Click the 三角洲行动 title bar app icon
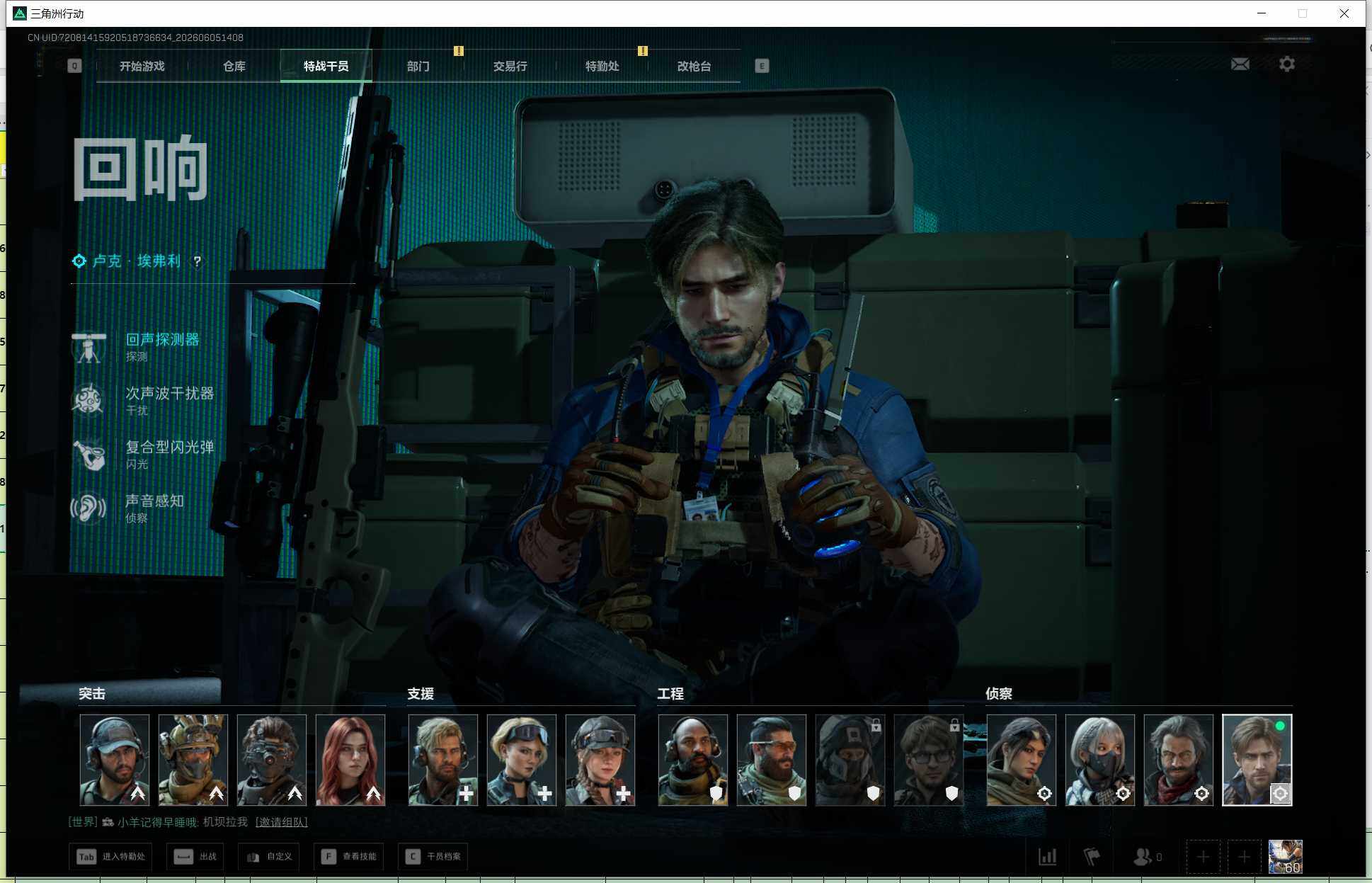 [20, 13]
